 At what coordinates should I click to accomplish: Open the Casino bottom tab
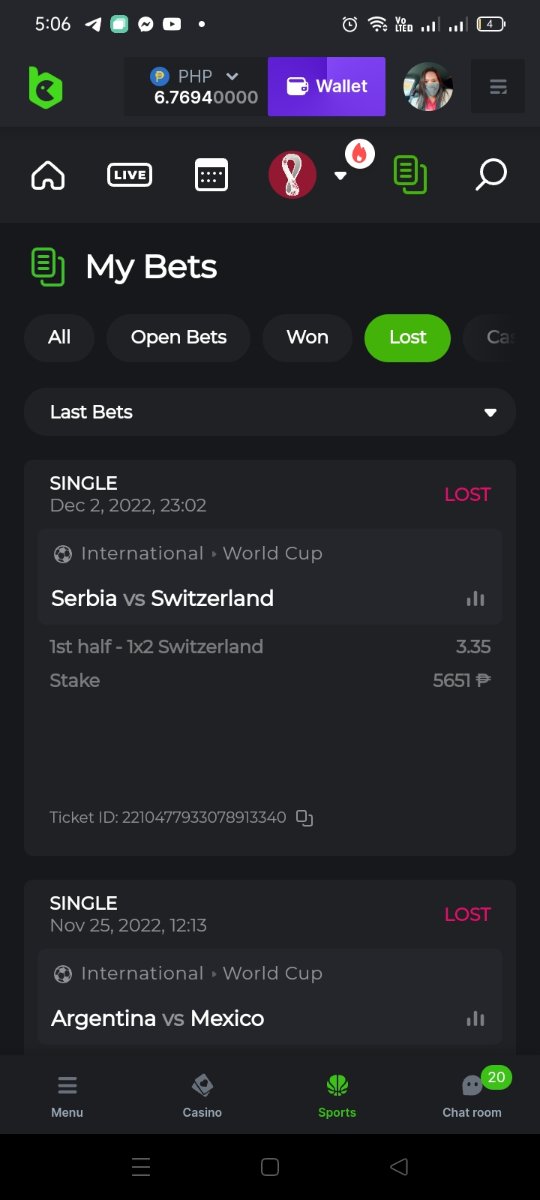click(202, 1095)
